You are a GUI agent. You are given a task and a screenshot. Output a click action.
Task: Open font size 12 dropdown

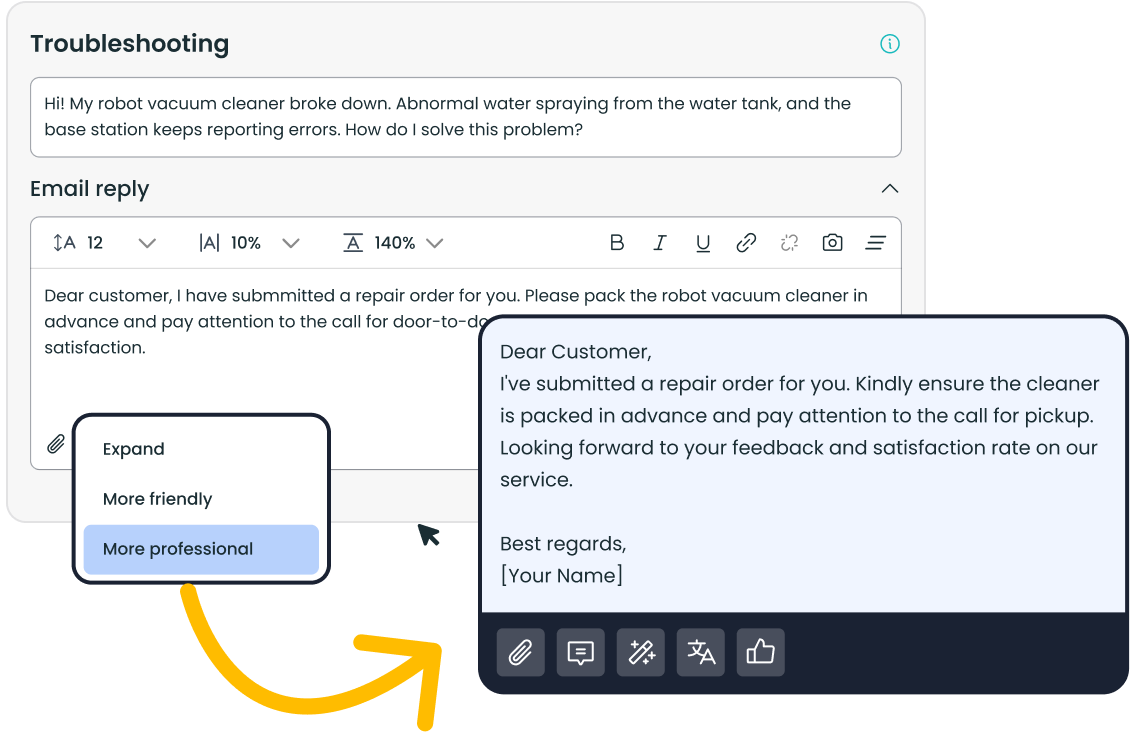[146, 243]
